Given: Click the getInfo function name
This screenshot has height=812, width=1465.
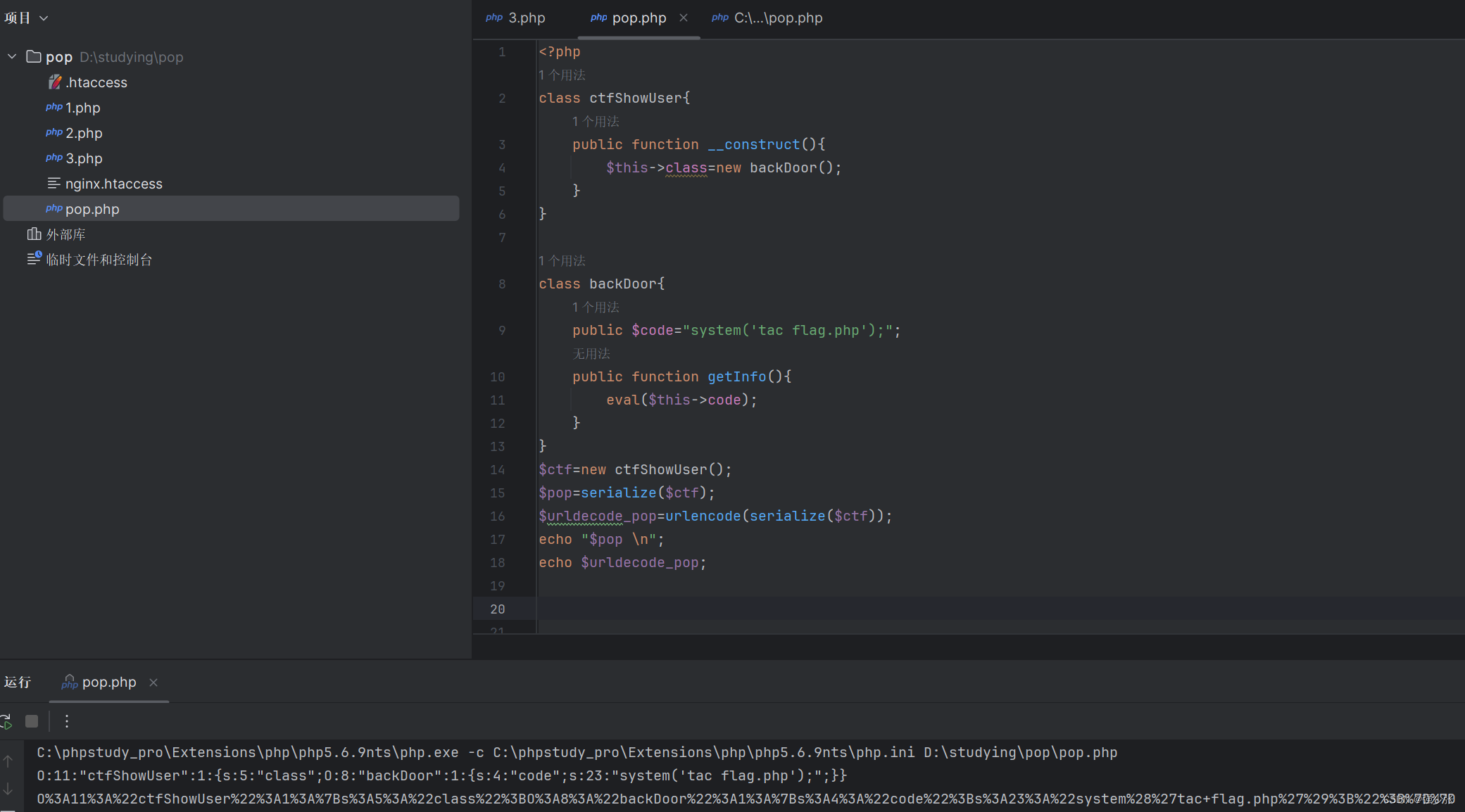Looking at the screenshot, I should point(737,376).
